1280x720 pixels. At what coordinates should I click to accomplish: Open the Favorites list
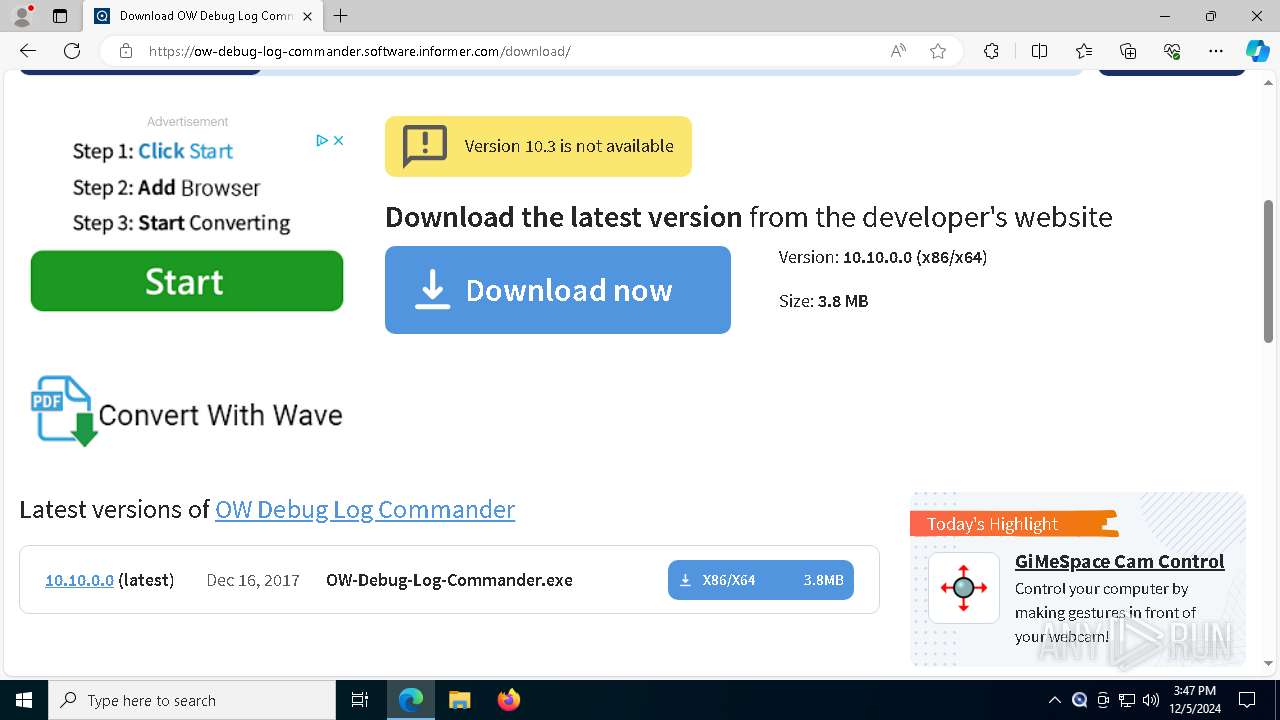point(1084,51)
